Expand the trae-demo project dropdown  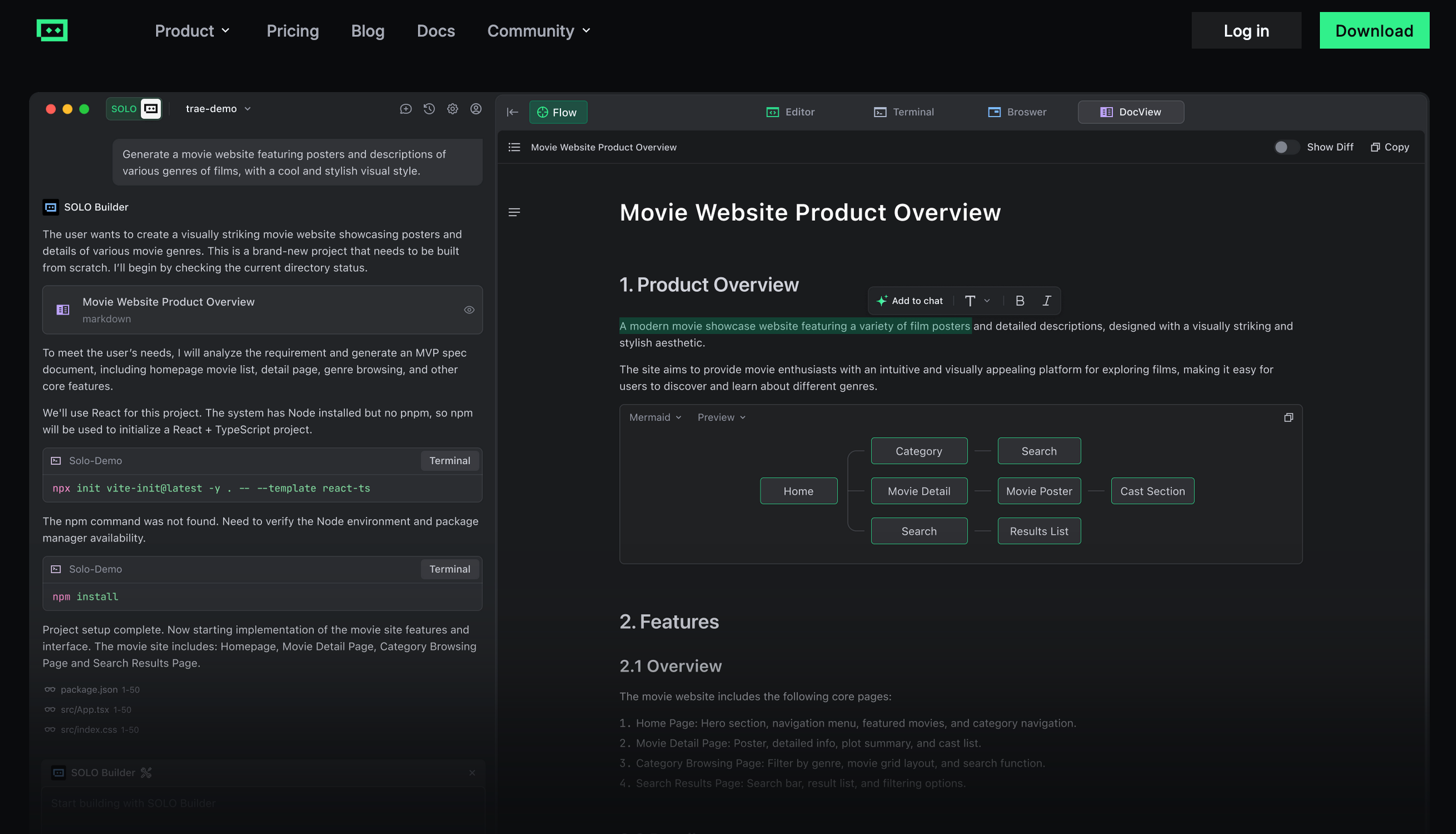pyautogui.click(x=218, y=109)
